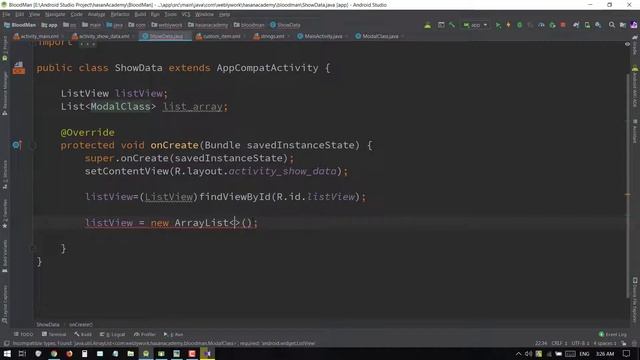
Task: Click the gutter related XML file icon
Action: point(18,68)
